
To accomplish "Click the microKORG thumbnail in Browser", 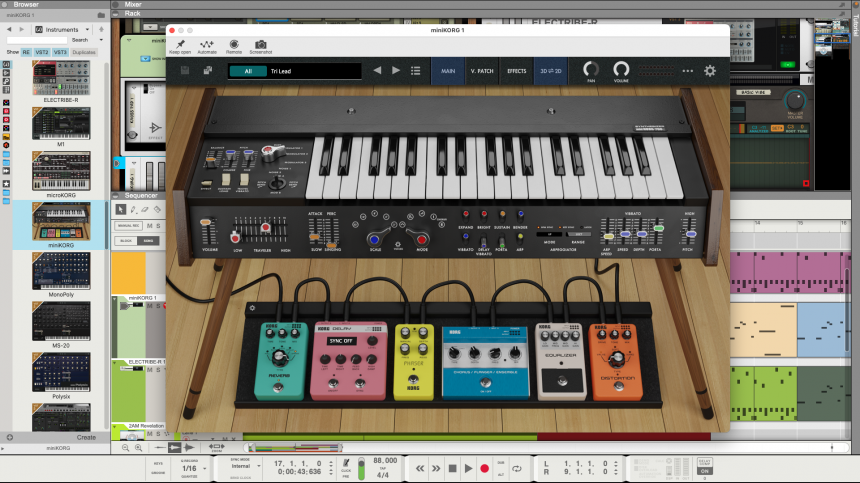I will click(x=61, y=171).
